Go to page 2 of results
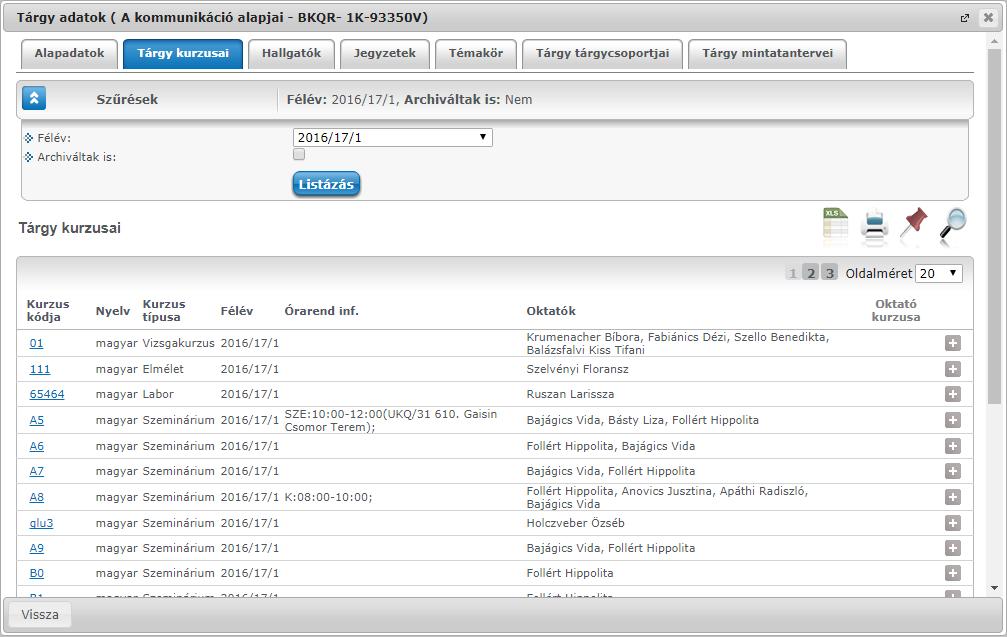The image size is (1007, 637). coord(811,274)
